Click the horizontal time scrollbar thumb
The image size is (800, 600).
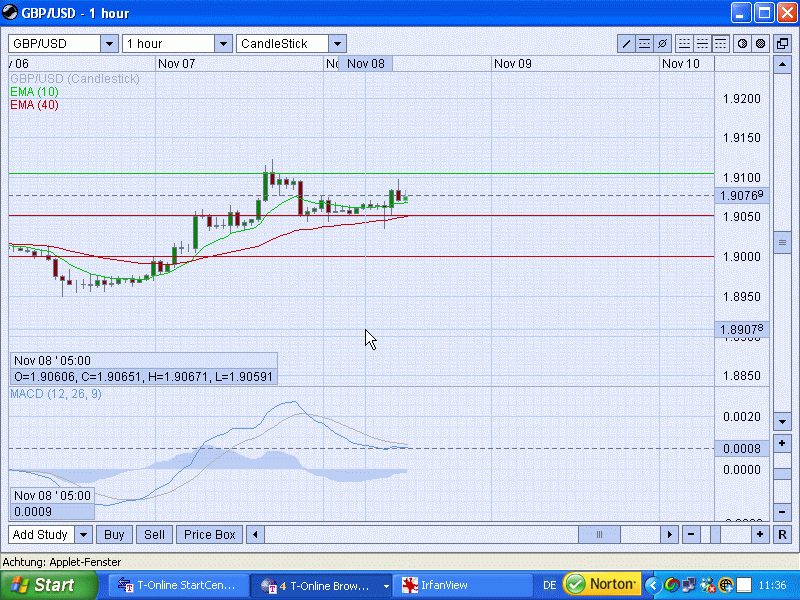[599, 535]
